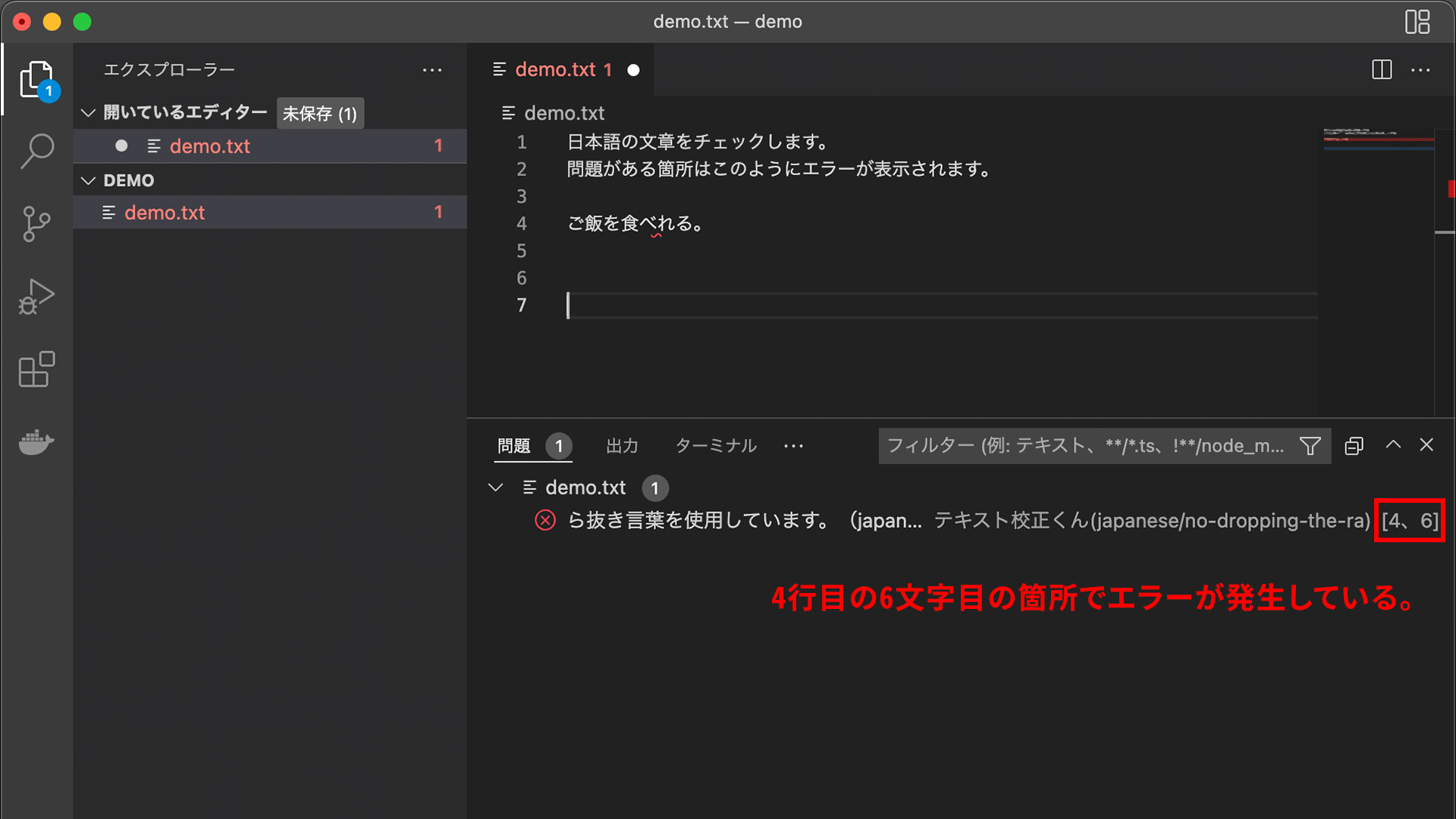1456x819 pixels.
Task: Select the Source Control icon
Action: [x=36, y=223]
